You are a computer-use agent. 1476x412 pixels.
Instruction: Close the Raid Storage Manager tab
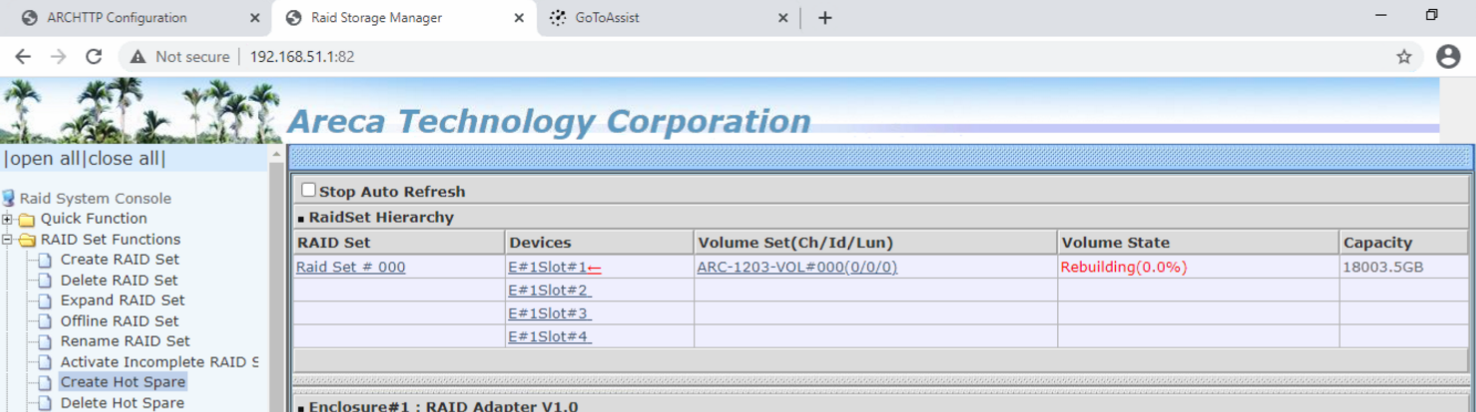[x=518, y=18]
